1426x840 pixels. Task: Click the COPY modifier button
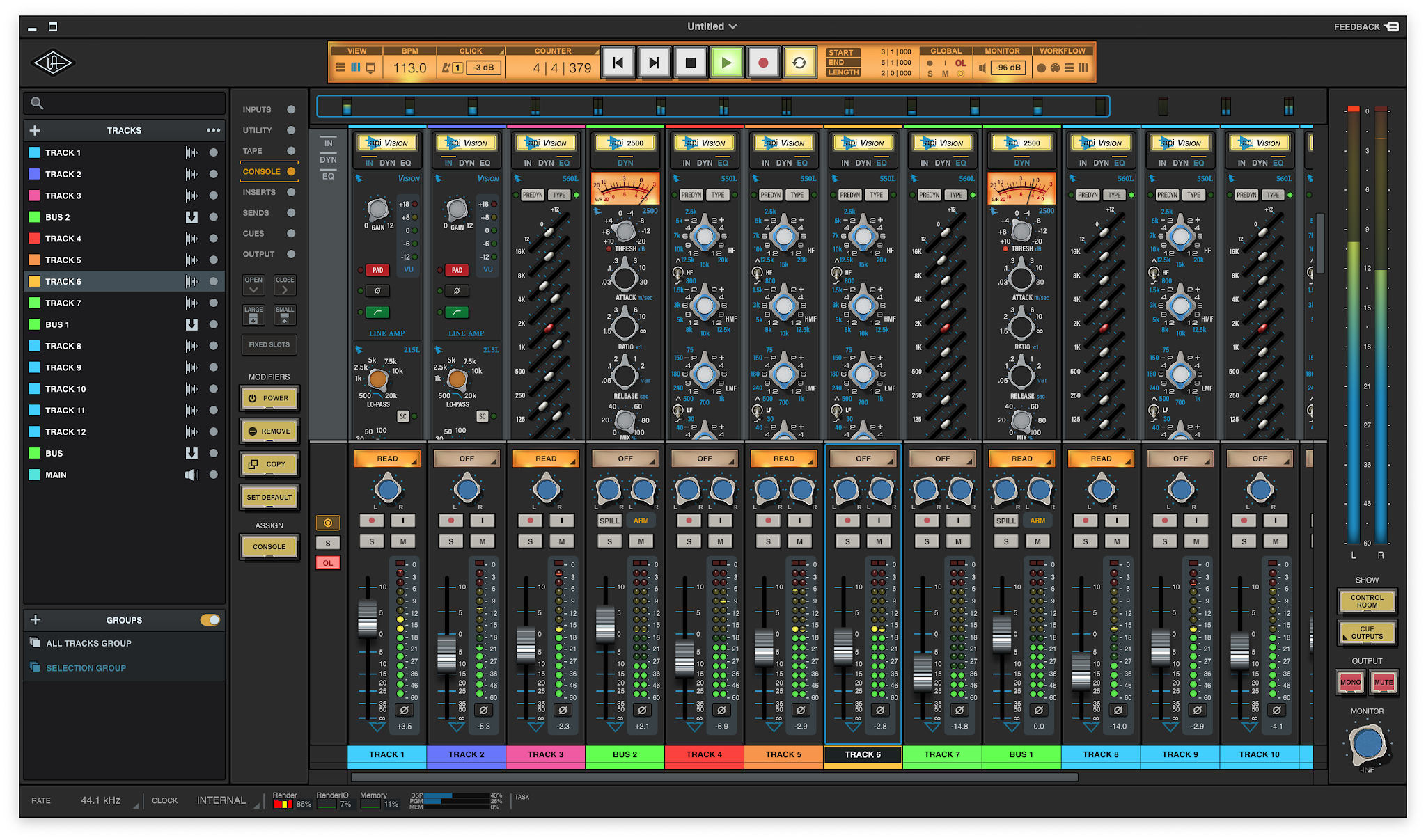269,464
